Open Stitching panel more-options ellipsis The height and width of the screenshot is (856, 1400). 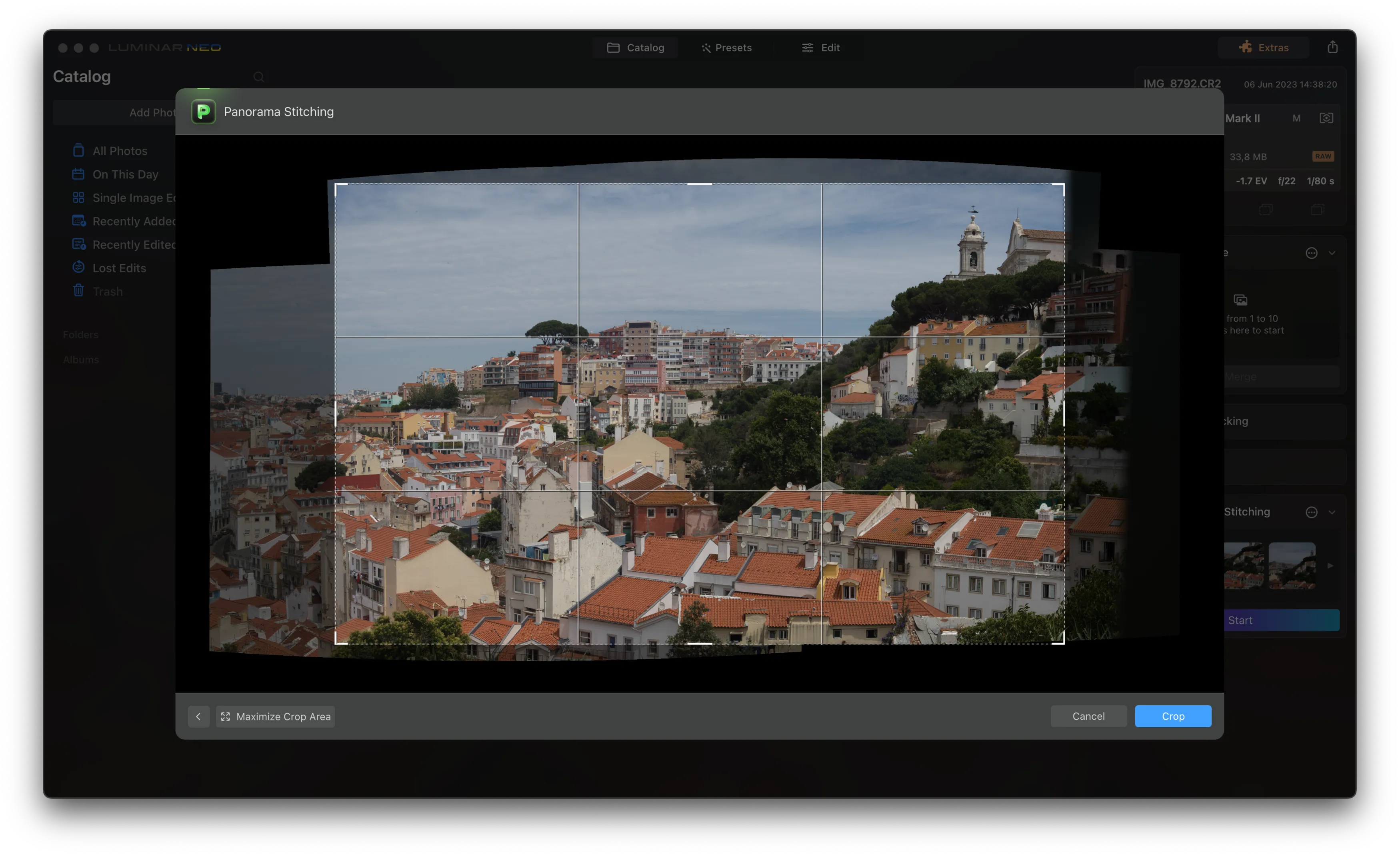pyautogui.click(x=1311, y=512)
